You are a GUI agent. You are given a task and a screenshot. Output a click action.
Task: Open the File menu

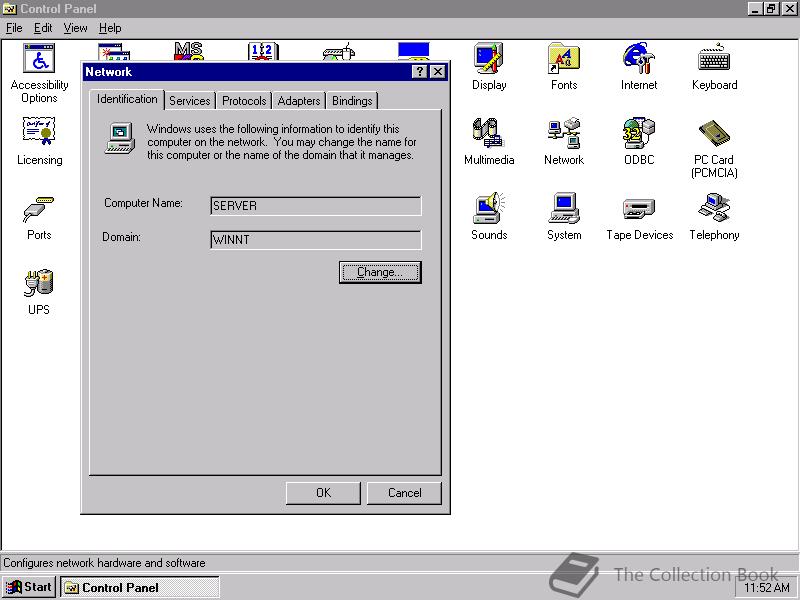pos(14,28)
